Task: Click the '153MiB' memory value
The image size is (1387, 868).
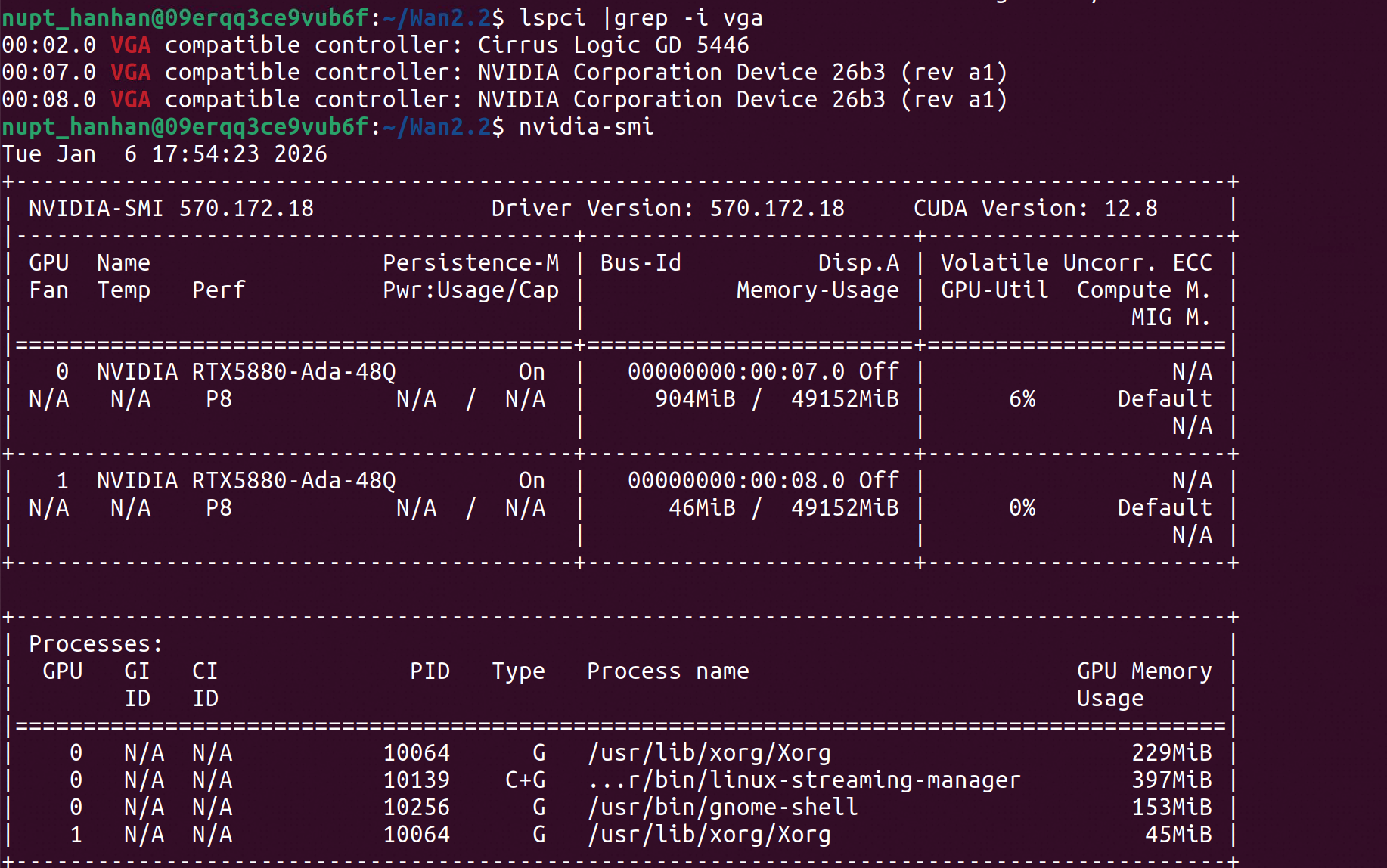Action: click(1171, 807)
